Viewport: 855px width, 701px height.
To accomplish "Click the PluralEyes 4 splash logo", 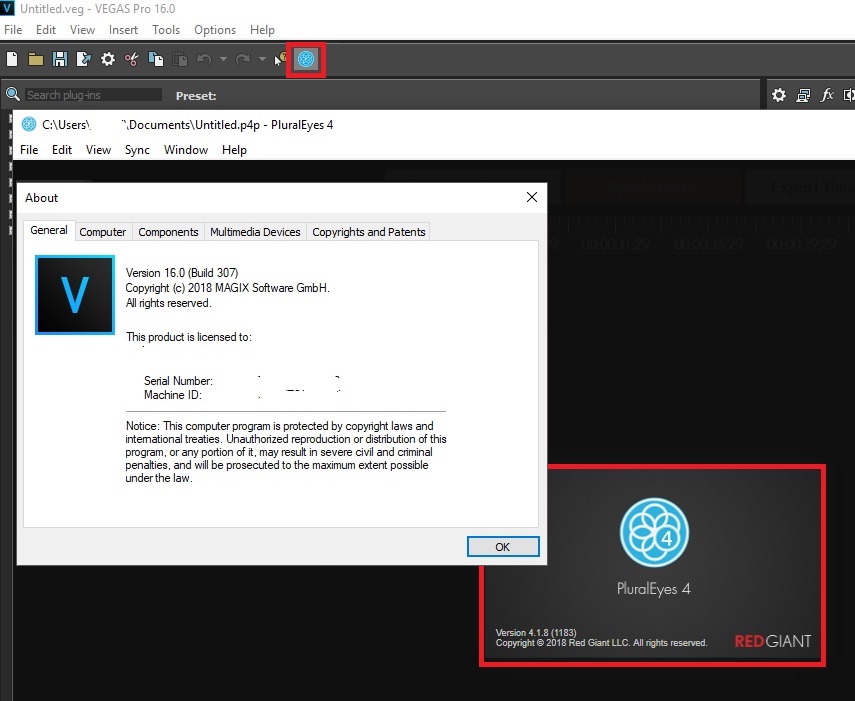I will click(x=654, y=533).
